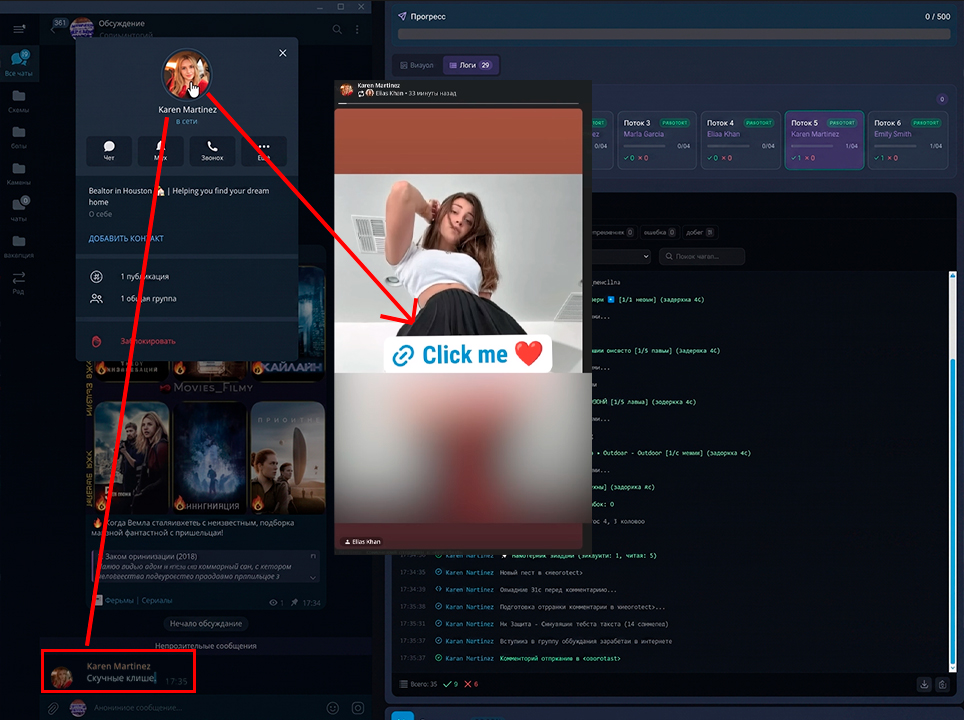964x720 pixels.
Task: Attach a file with the paperclip icon
Action: coord(53,708)
